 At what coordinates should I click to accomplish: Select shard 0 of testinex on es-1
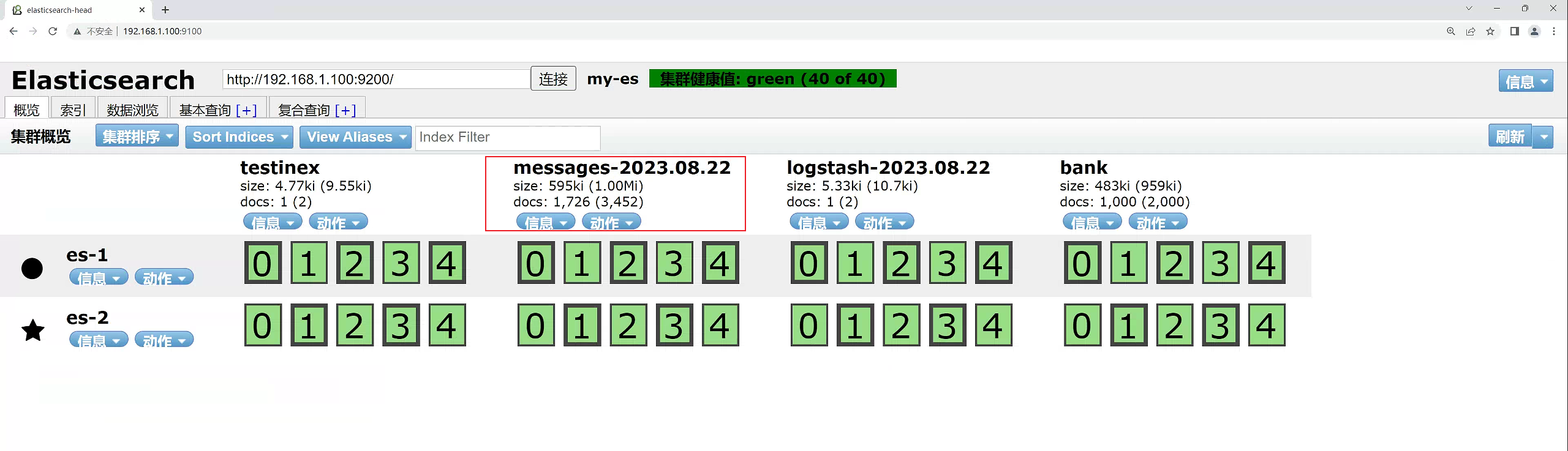click(263, 263)
